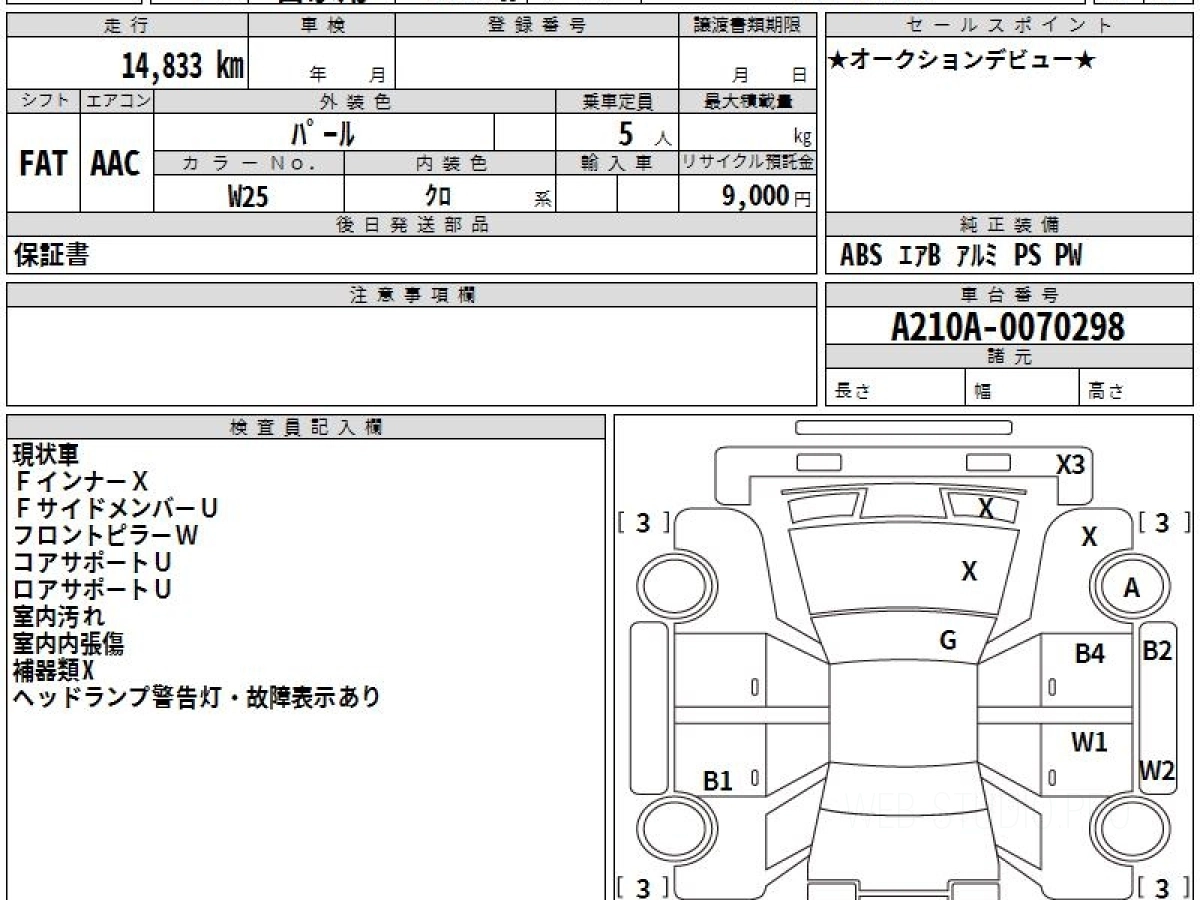
Task: Click the recycle deposit value 9,000円
Action: click(766, 196)
